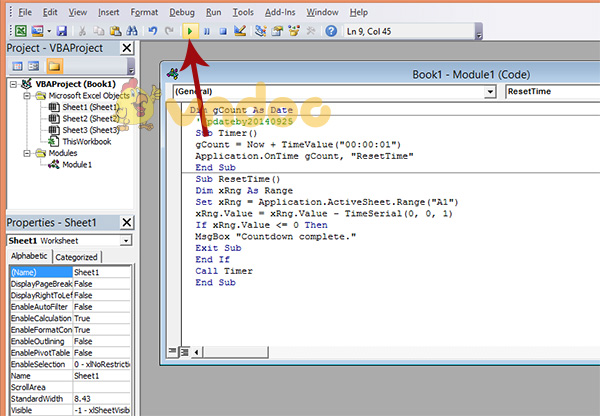The image size is (600, 416).
Task: Click the EnableCalculation True value
Action: pyautogui.click(x=101, y=318)
